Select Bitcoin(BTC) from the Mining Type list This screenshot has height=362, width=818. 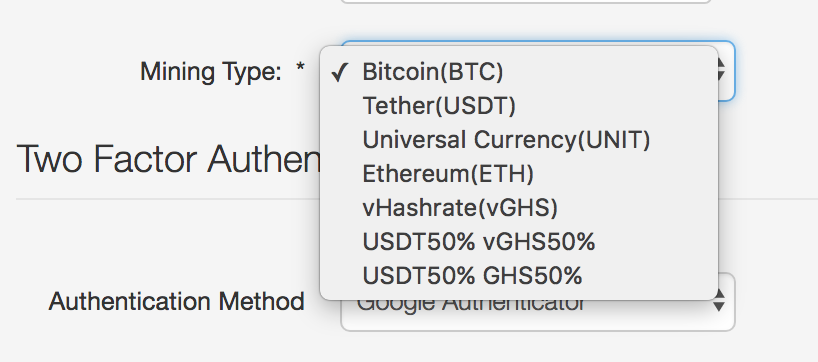coord(519,71)
